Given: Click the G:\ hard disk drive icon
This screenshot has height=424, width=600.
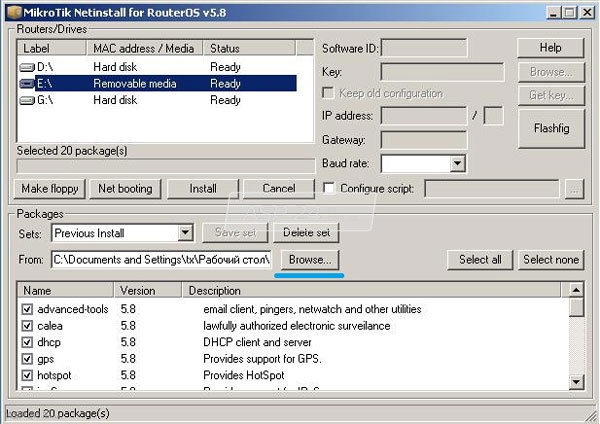Looking at the screenshot, I should pyautogui.click(x=27, y=101).
